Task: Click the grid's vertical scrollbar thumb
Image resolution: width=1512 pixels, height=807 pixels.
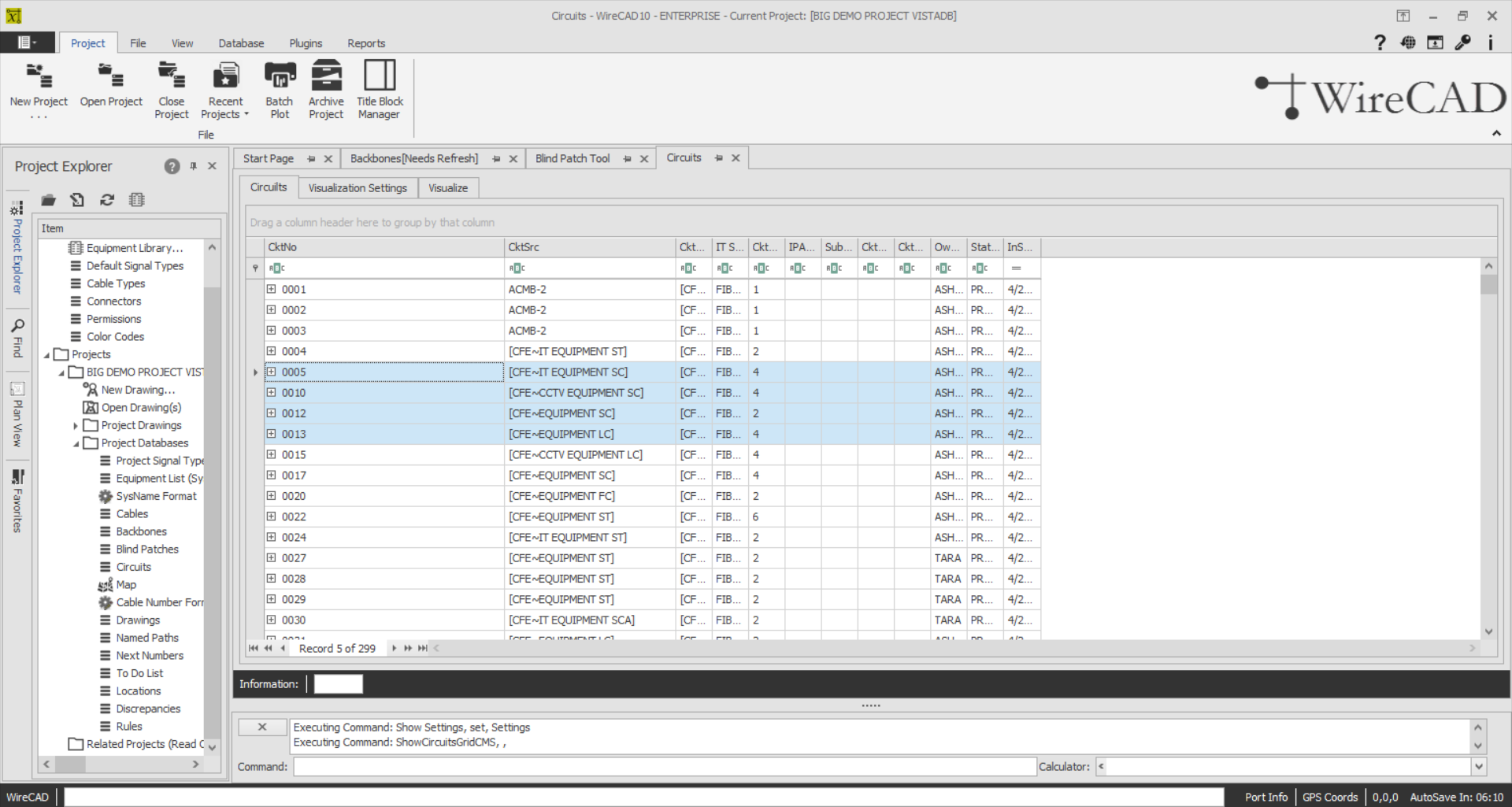Action: [x=1488, y=283]
